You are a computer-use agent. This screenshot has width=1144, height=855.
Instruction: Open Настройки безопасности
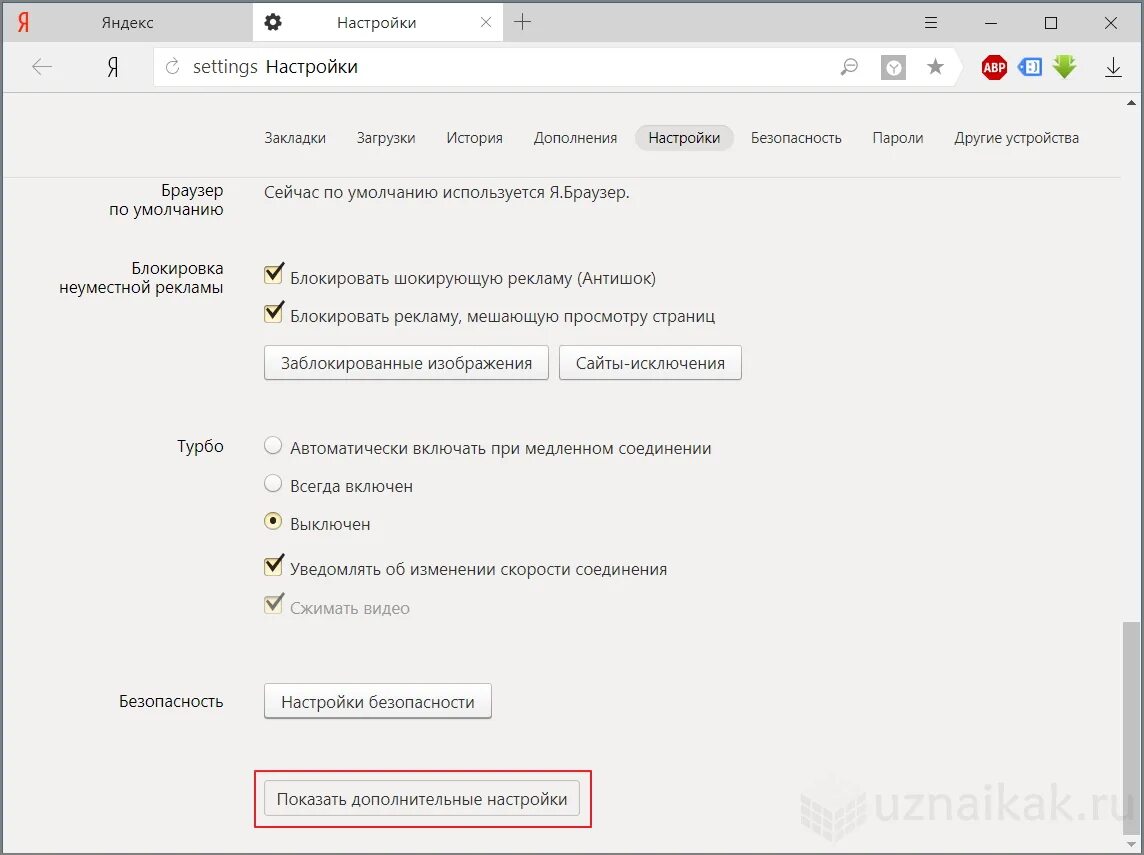(x=378, y=701)
